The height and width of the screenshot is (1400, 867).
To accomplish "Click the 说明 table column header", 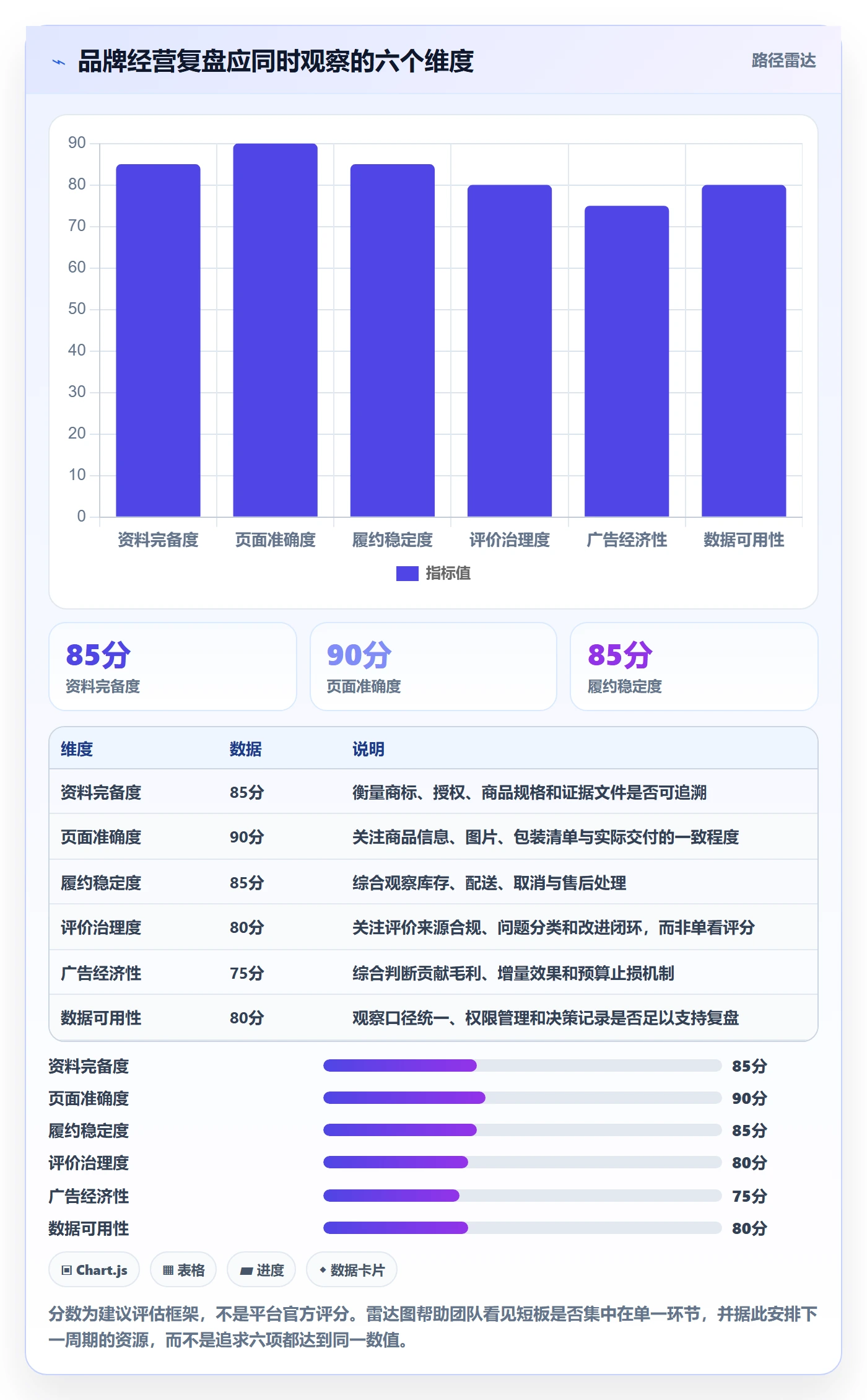I will point(368,749).
